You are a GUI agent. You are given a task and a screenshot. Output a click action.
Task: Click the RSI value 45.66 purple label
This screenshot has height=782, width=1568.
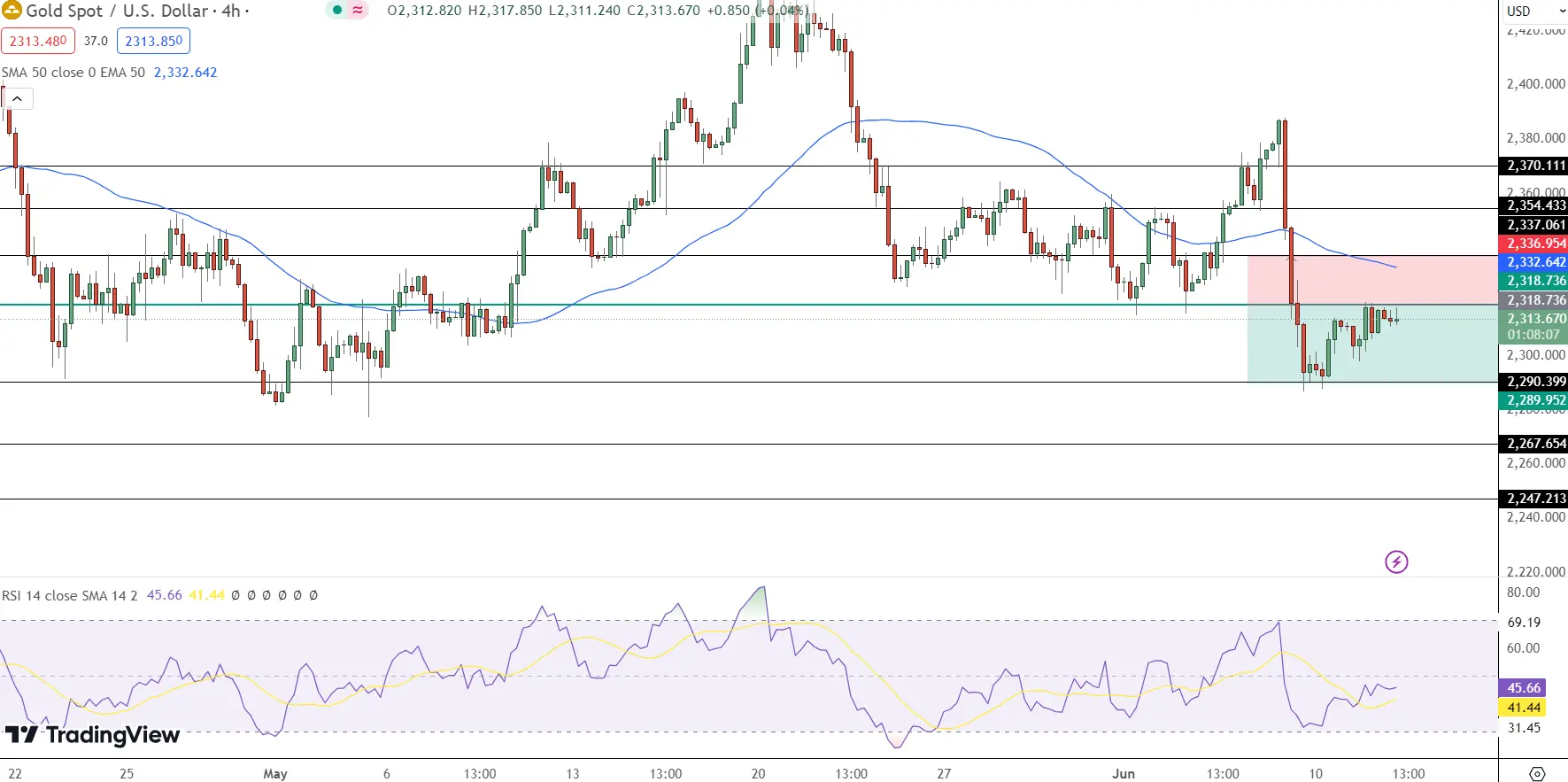(x=1523, y=688)
